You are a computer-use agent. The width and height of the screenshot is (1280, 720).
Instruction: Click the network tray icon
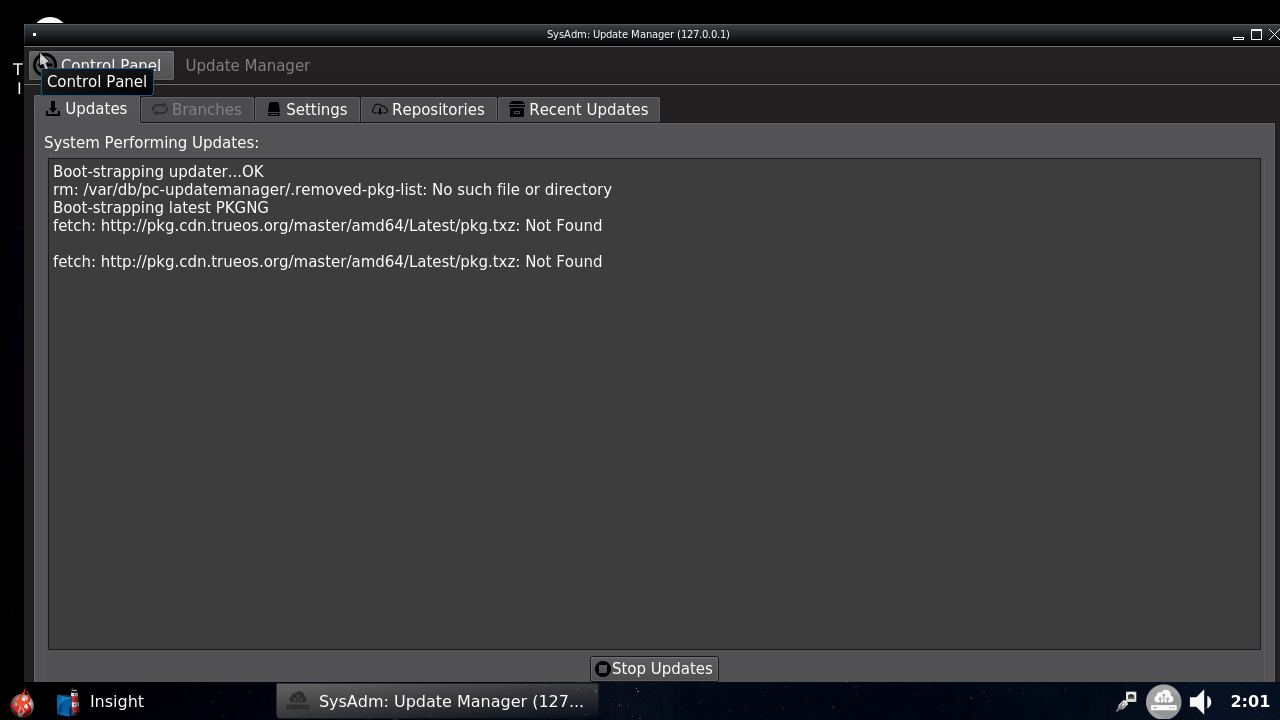[1126, 702]
